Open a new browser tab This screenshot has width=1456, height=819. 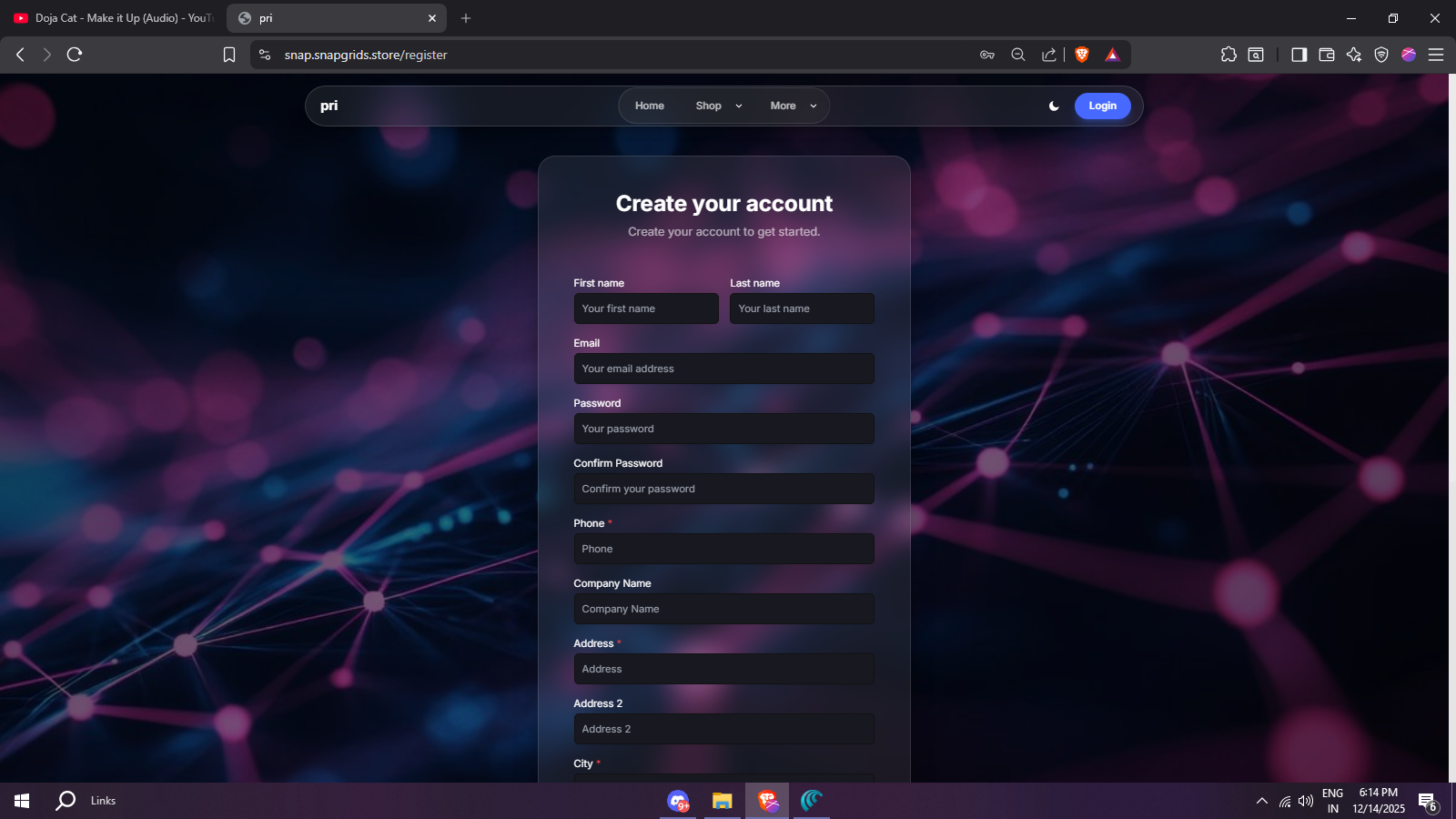pos(466,18)
